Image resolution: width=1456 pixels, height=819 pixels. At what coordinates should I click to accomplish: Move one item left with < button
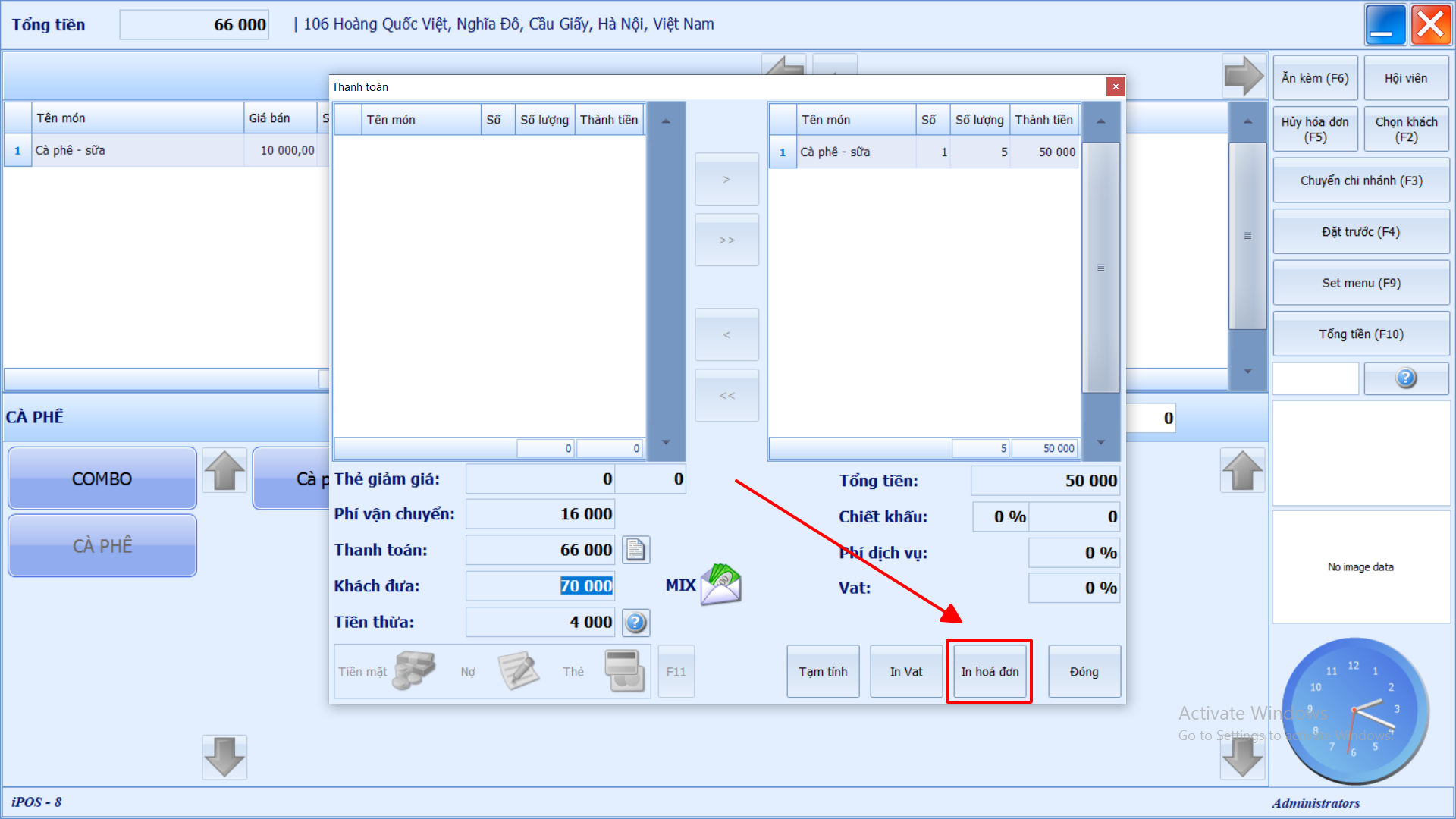click(726, 334)
